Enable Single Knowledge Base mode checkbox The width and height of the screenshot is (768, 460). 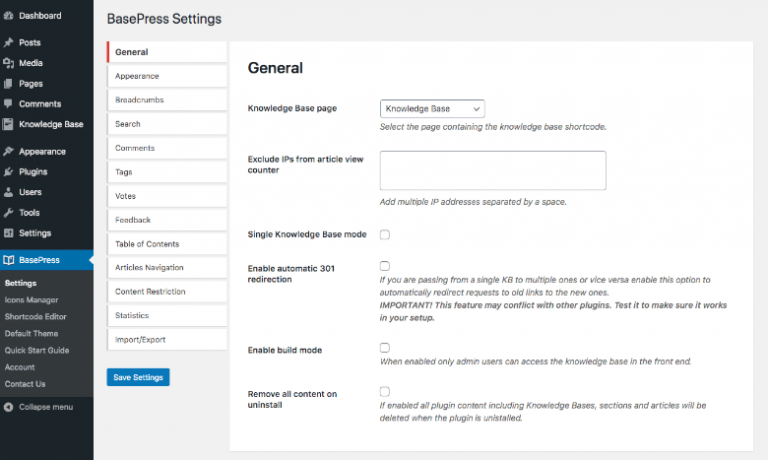click(x=385, y=235)
